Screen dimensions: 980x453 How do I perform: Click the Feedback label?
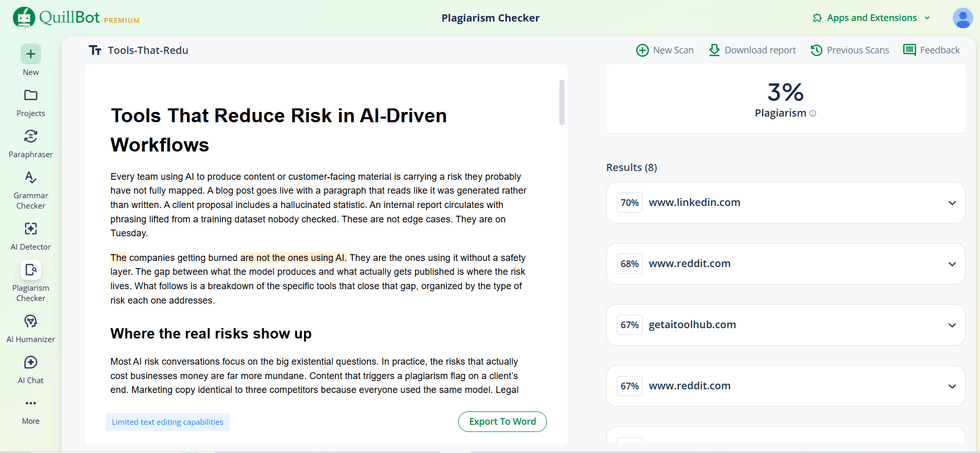pos(940,50)
